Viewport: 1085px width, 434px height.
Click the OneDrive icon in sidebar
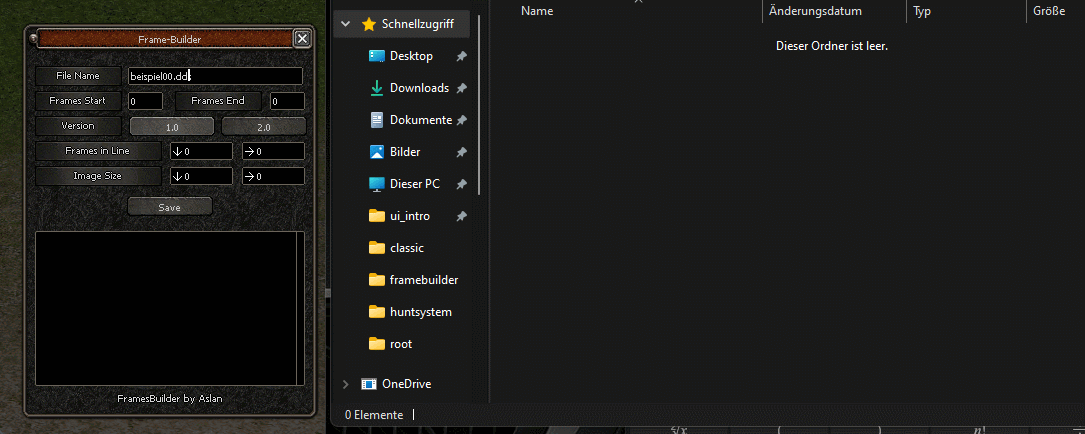[369, 384]
